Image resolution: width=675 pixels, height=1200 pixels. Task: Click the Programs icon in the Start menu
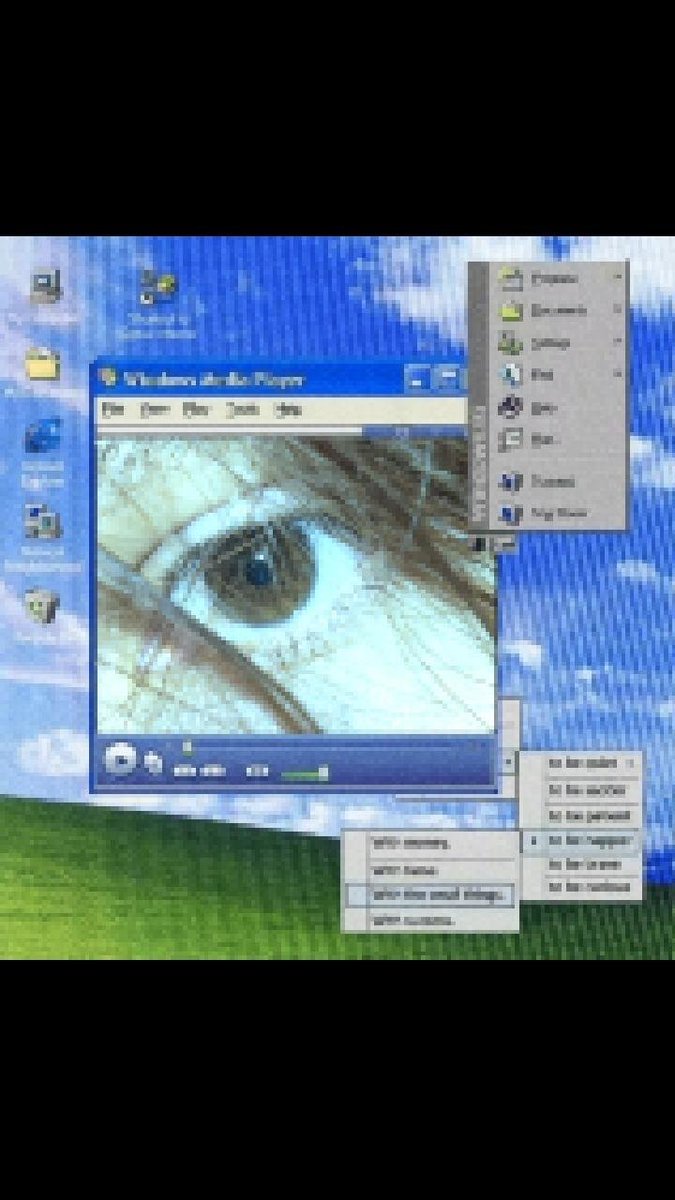click(x=511, y=277)
